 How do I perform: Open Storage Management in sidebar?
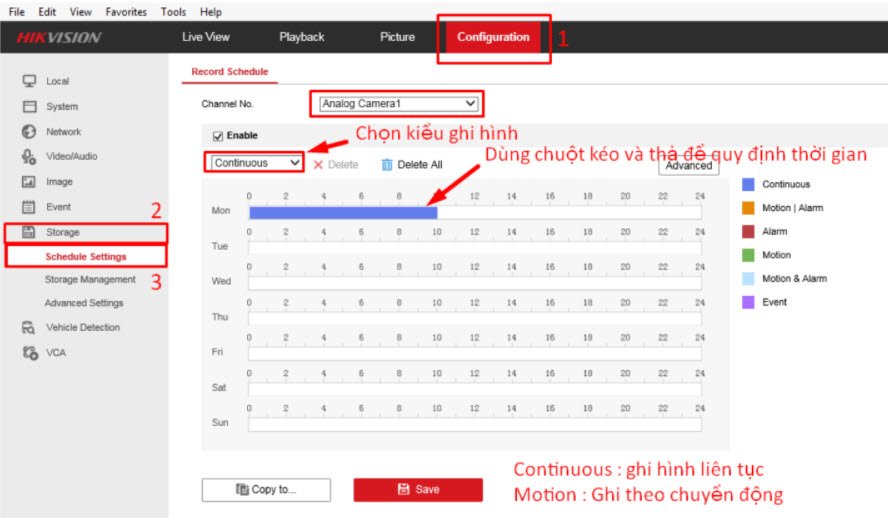point(89,280)
